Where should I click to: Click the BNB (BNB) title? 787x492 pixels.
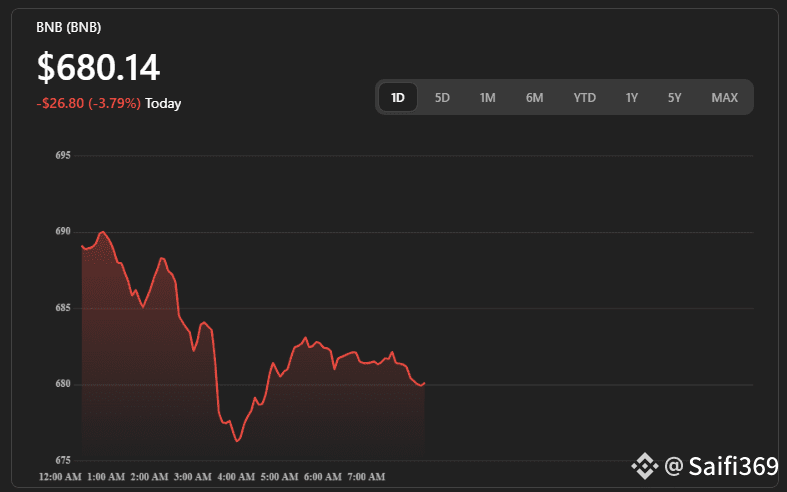click(x=68, y=27)
